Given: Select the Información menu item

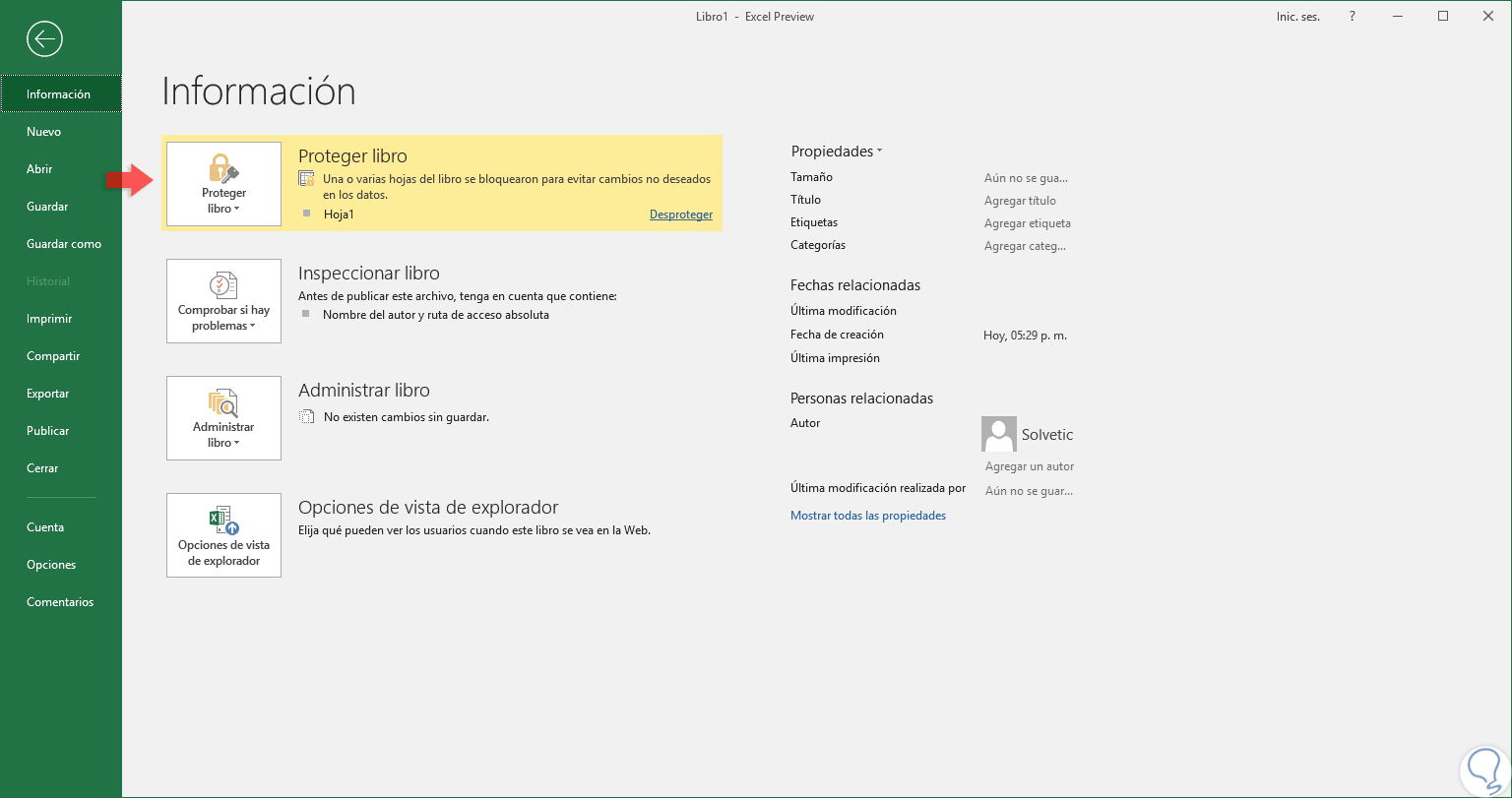Looking at the screenshot, I should pos(61,94).
